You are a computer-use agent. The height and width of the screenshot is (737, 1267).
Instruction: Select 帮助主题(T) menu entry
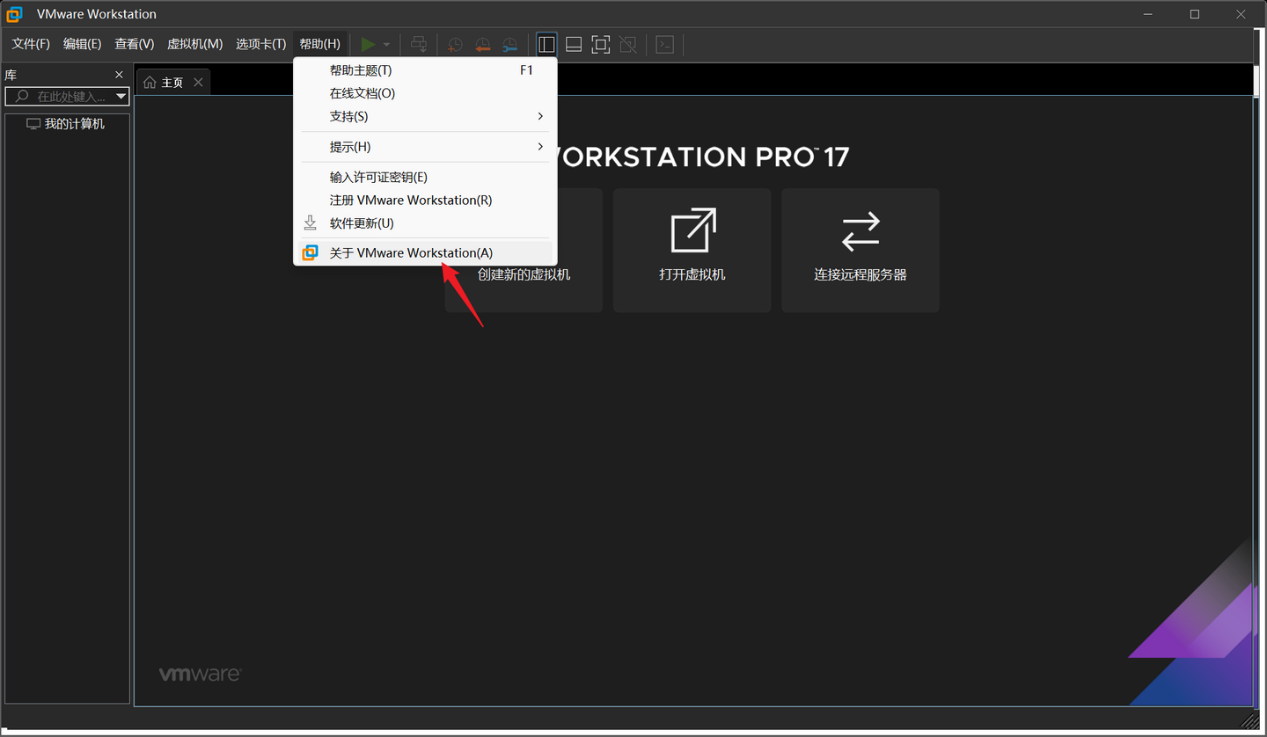(425, 70)
